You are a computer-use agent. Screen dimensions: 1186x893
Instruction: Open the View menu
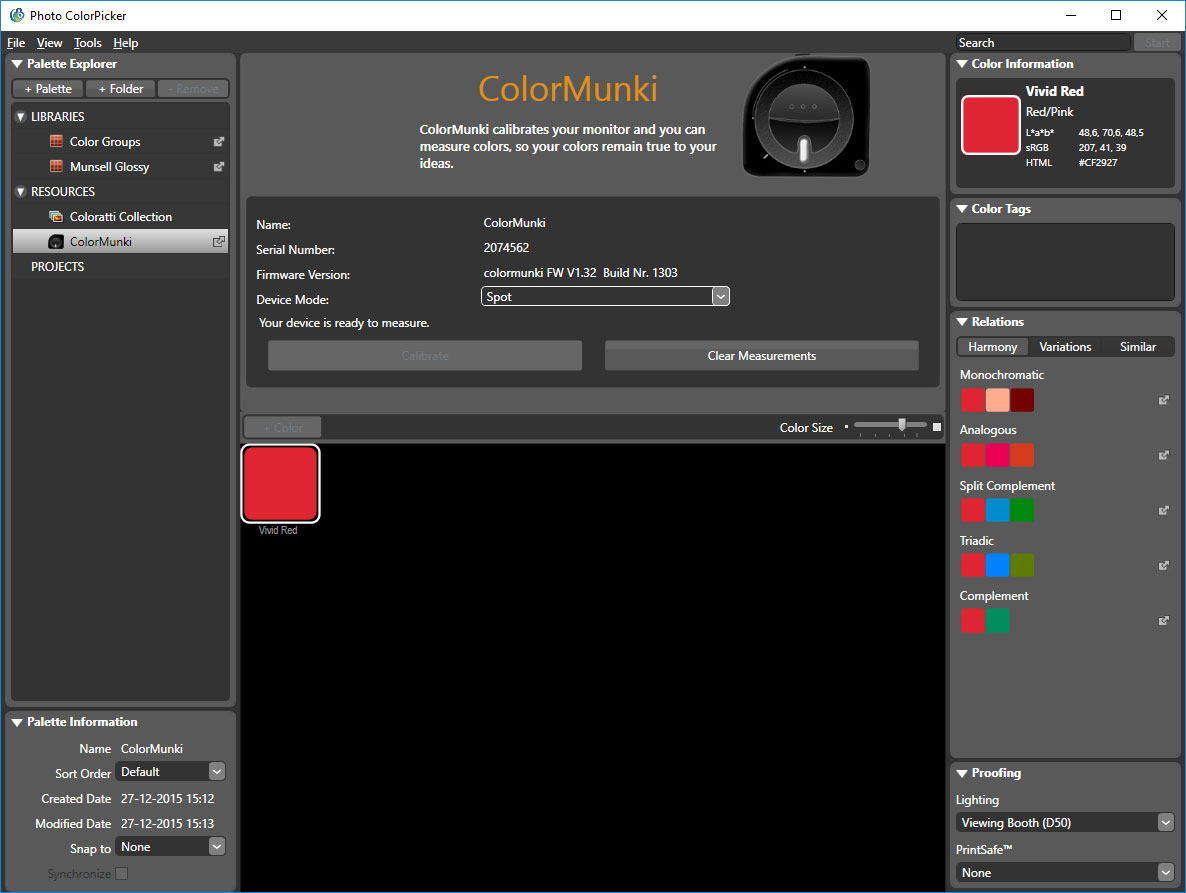click(49, 43)
